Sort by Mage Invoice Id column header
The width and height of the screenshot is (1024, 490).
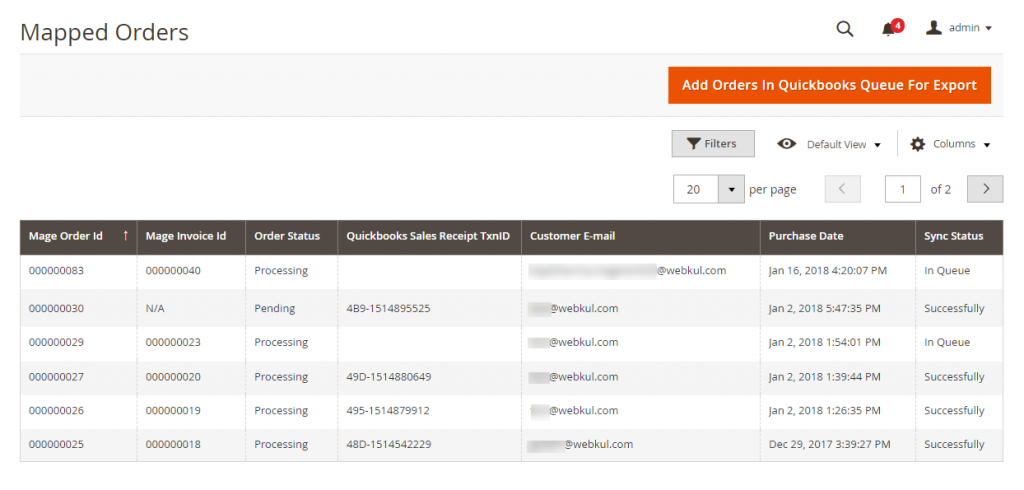tap(191, 237)
